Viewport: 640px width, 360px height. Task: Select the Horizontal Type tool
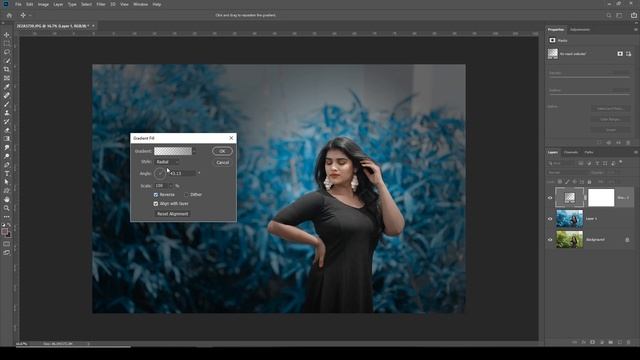pos(7,173)
